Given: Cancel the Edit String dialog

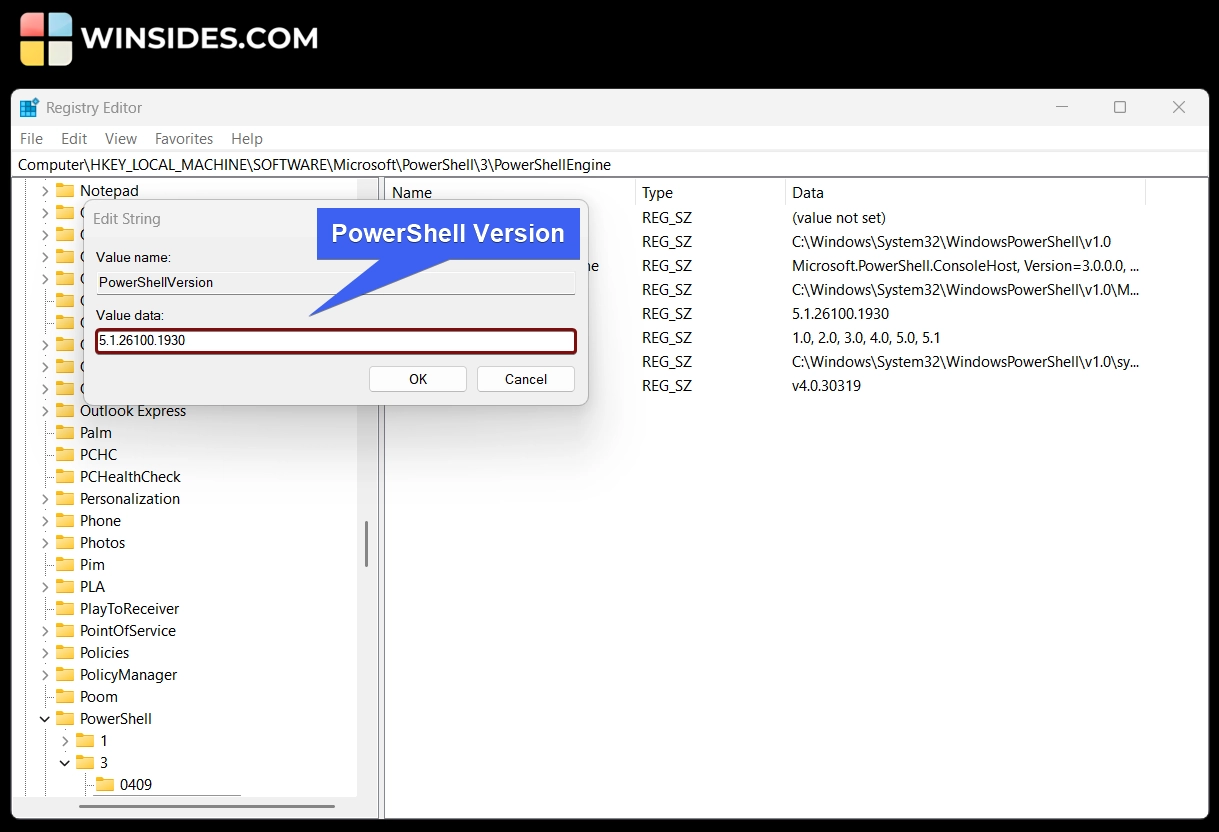Looking at the screenshot, I should (525, 379).
